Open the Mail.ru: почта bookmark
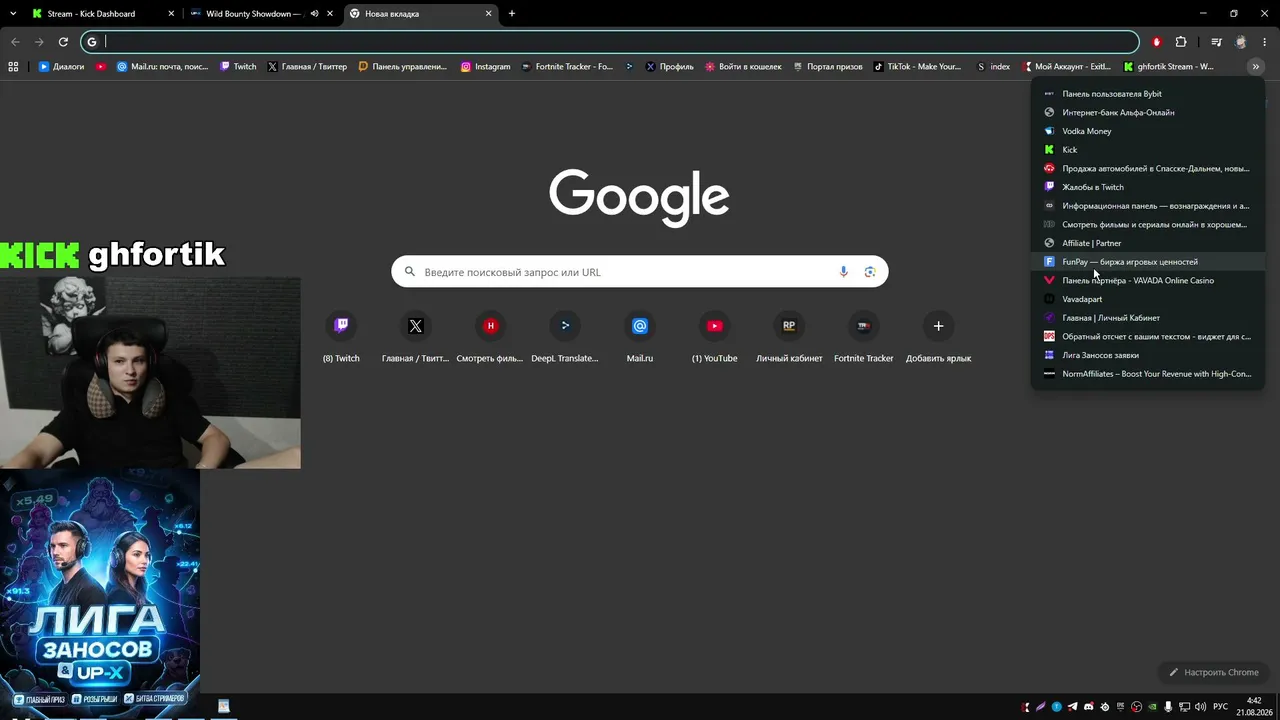 (163, 67)
